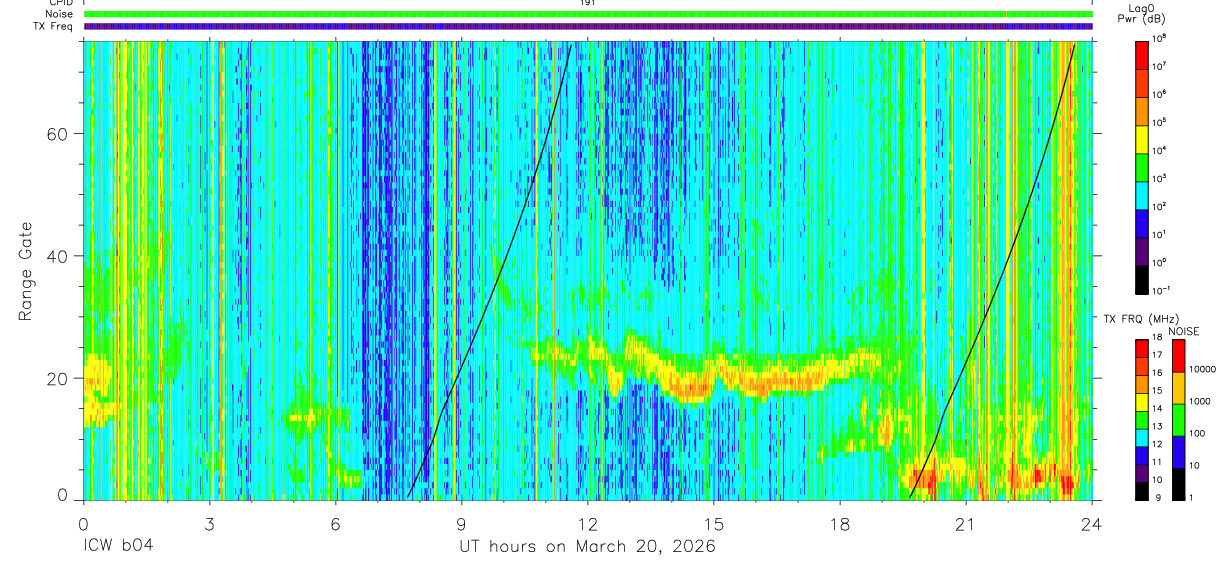The image size is (1228, 567).
Task: Click "UT hours on March 20, 2026" axis title
Action: point(587,547)
